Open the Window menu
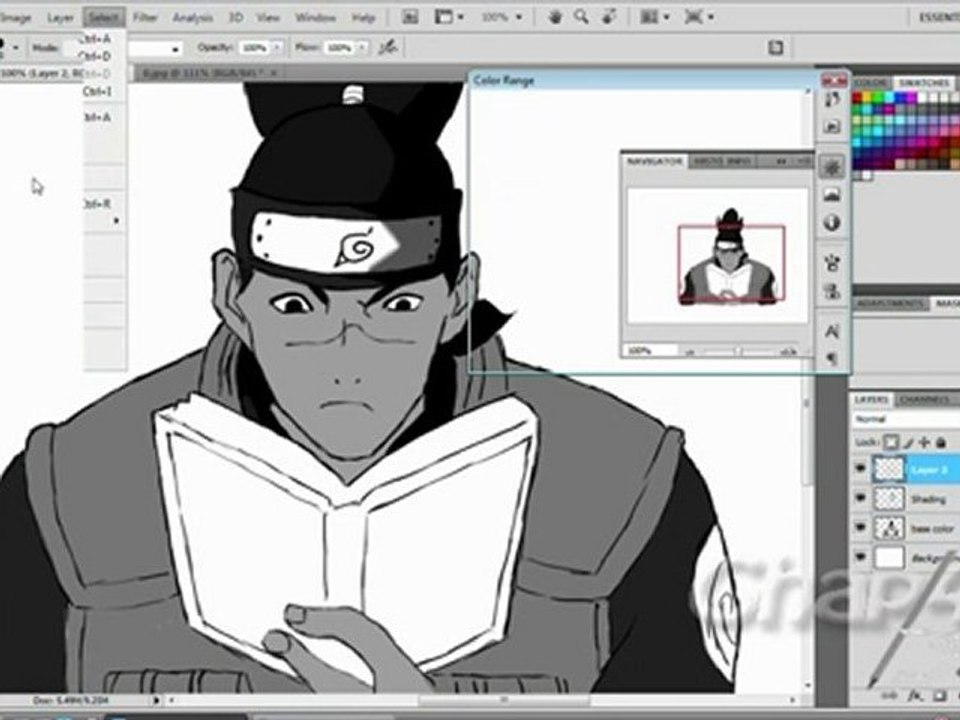This screenshot has width=960, height=720. (315, 18)
